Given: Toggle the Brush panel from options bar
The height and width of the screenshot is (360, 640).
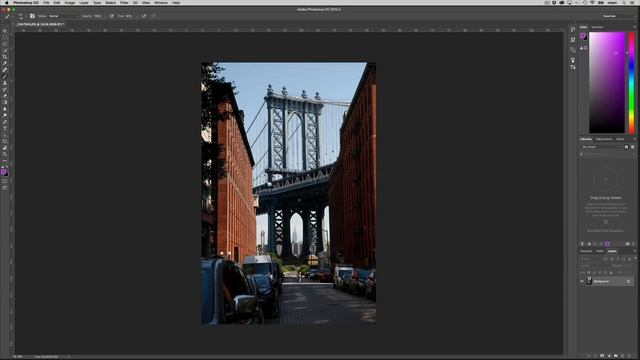Looking at the screenshot, I should (32, 16).
